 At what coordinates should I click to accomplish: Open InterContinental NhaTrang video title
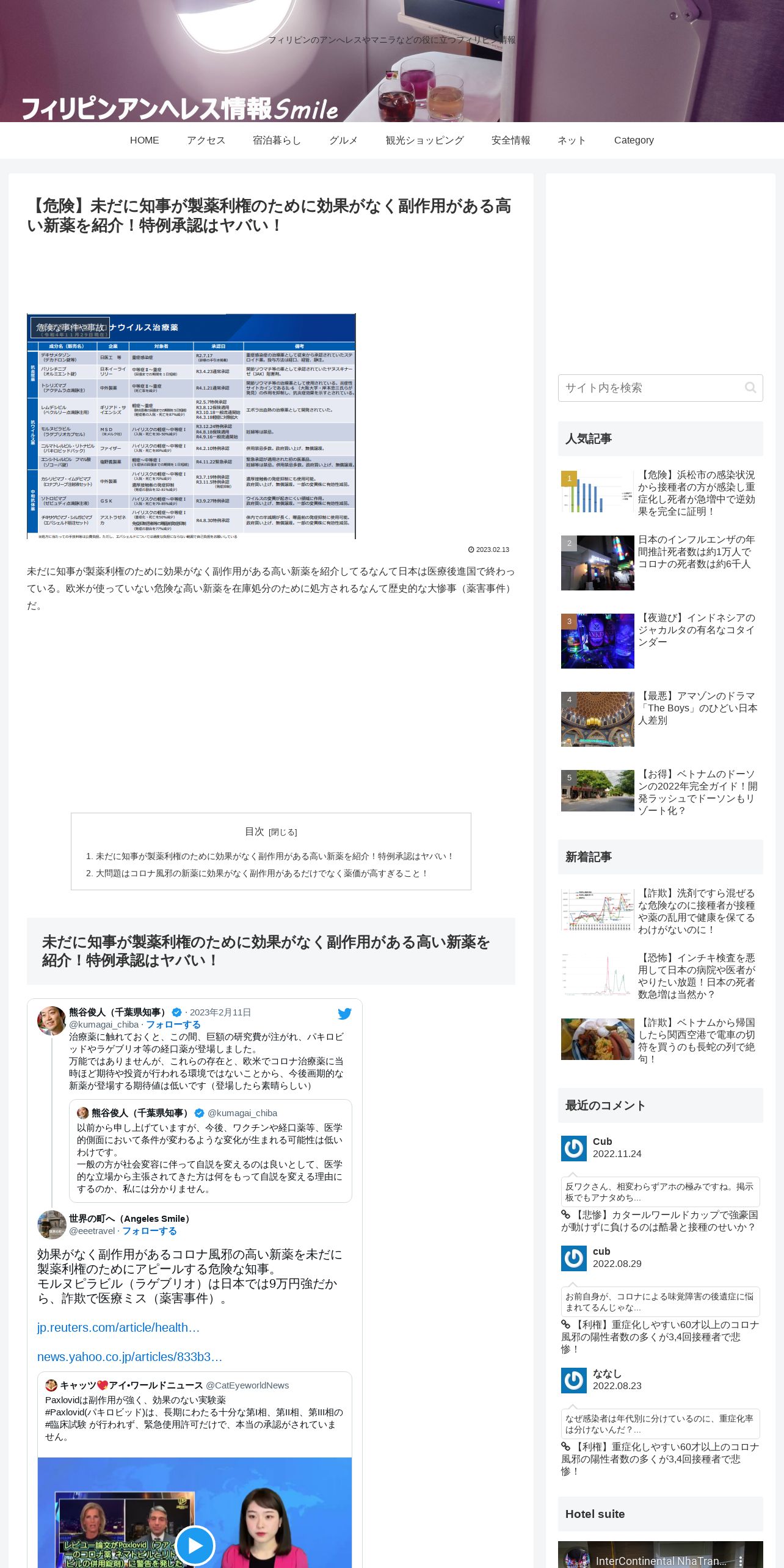(661, 1561)
